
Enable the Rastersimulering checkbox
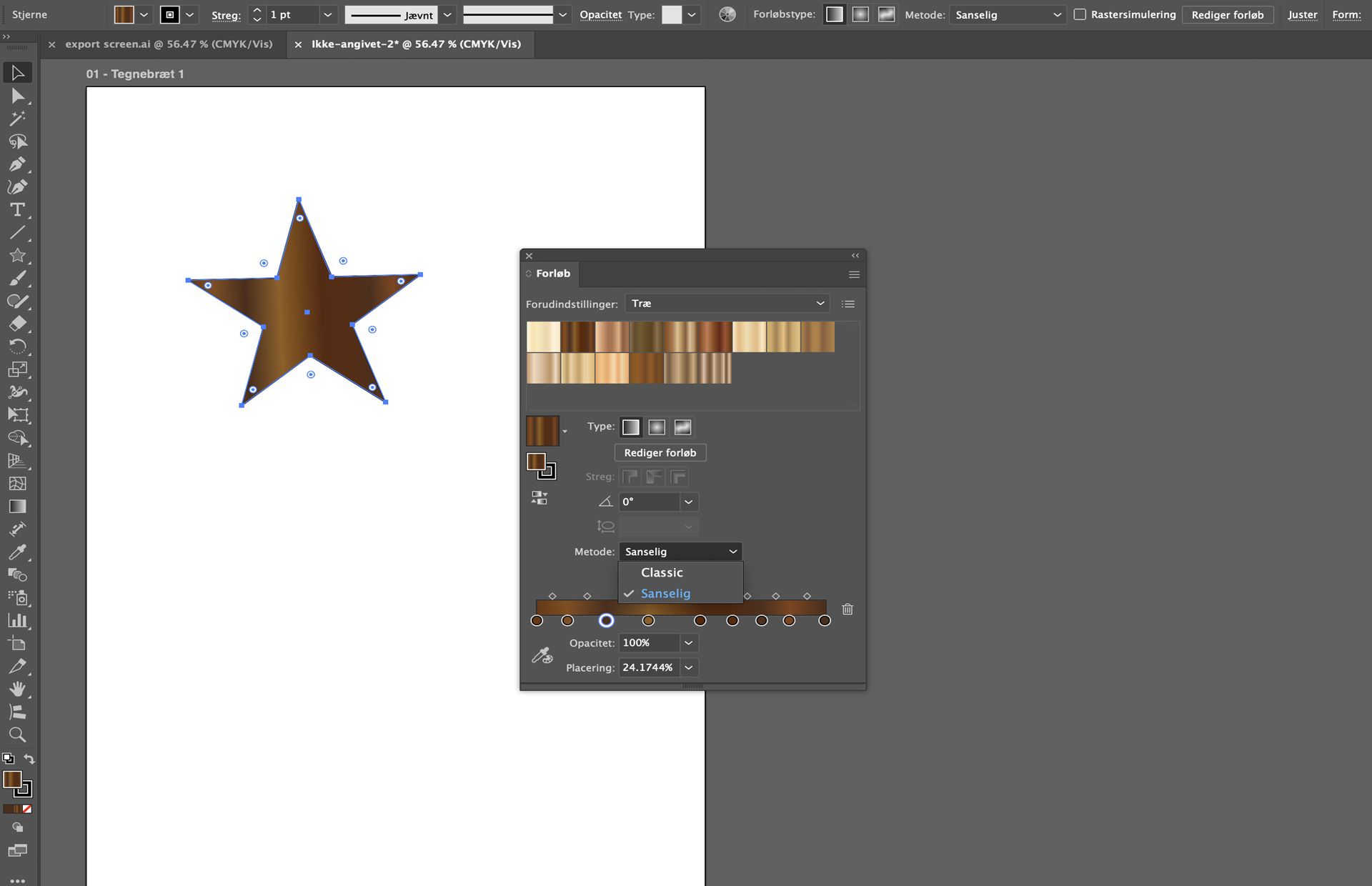click(x=1080, y=14)
